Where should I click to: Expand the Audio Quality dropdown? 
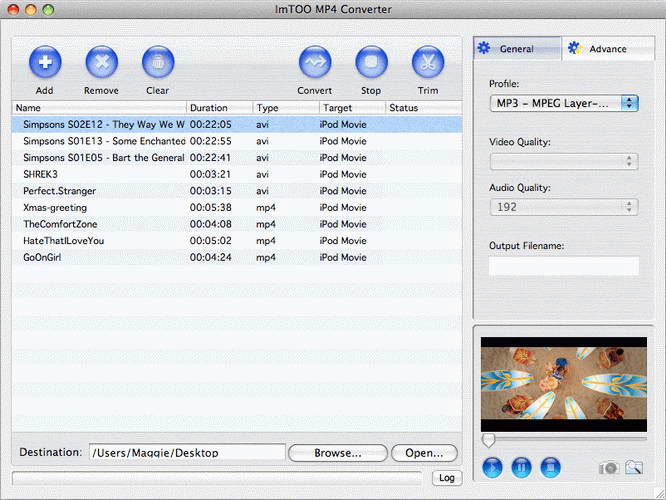tap(563, 207)
